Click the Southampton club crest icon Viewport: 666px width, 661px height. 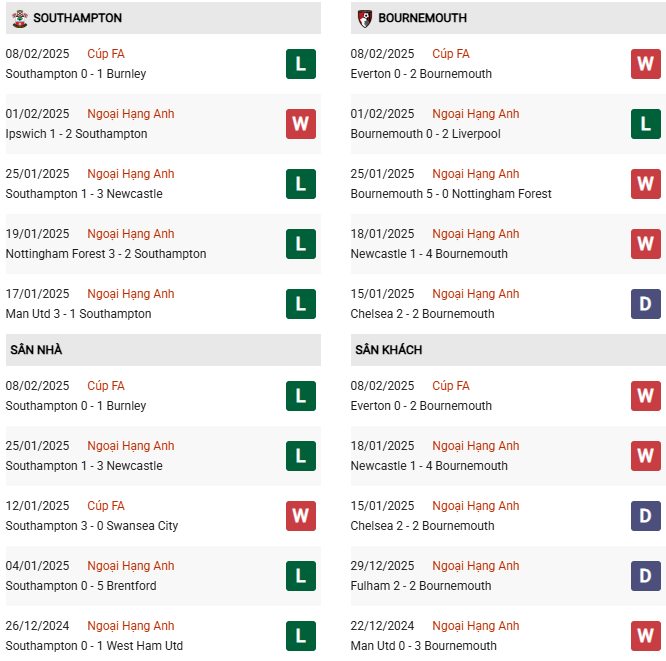pyautogui.click(x=19, y=18)
